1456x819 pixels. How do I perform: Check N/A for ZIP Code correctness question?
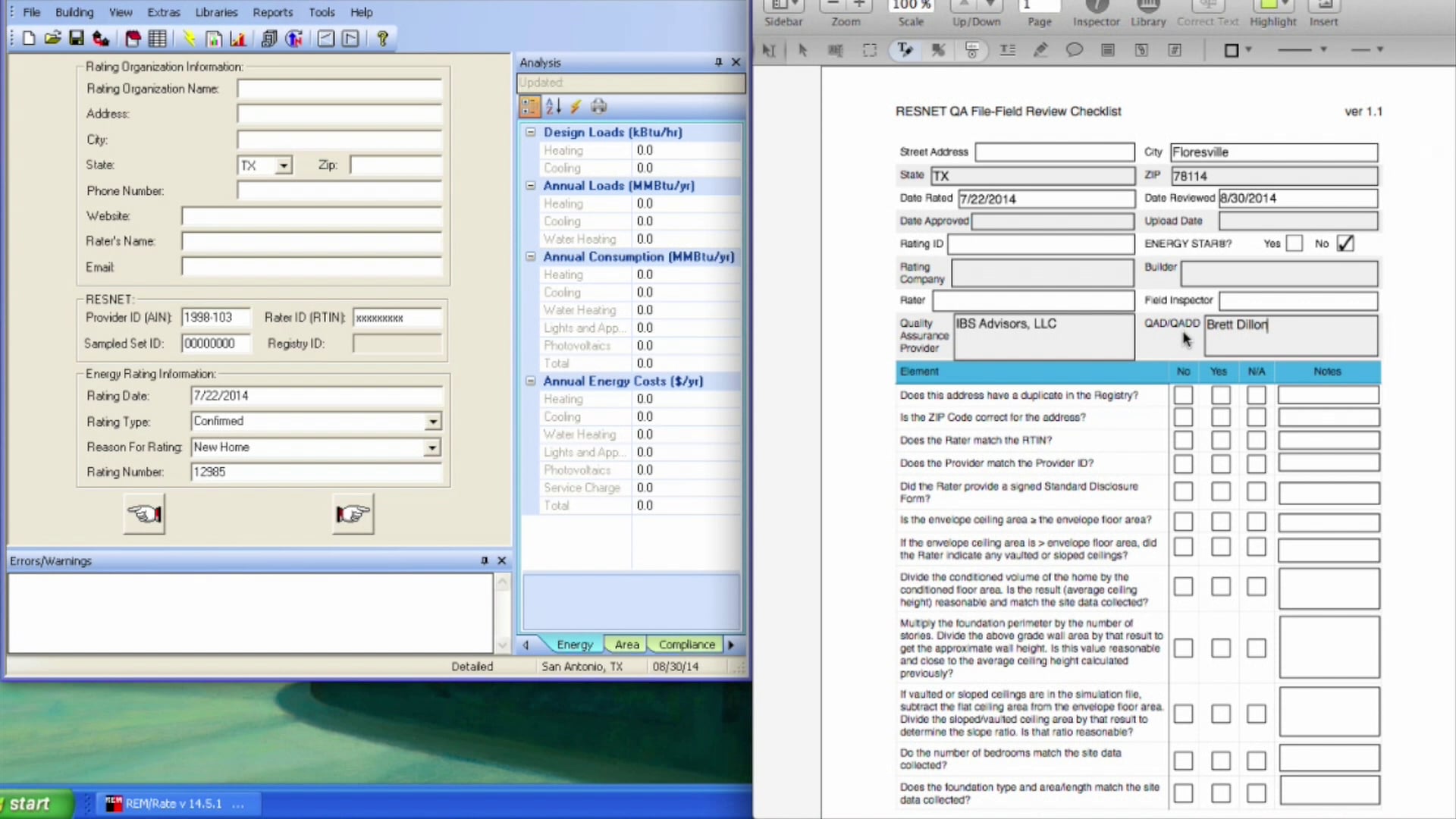click(1256, 416)
